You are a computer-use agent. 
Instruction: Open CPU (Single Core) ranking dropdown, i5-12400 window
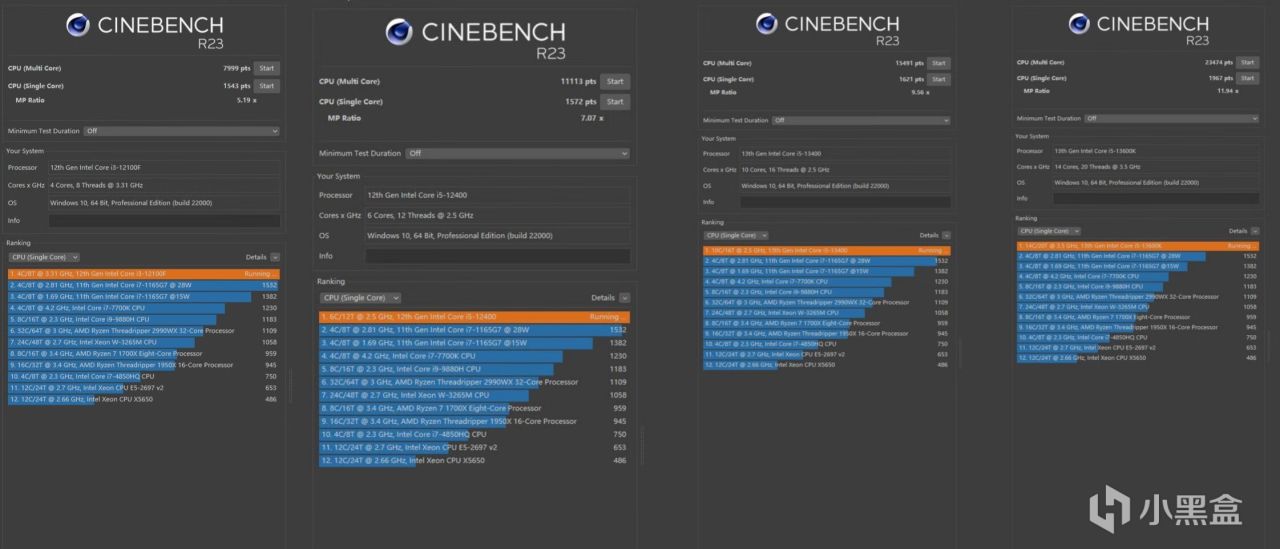click(360, 297)
